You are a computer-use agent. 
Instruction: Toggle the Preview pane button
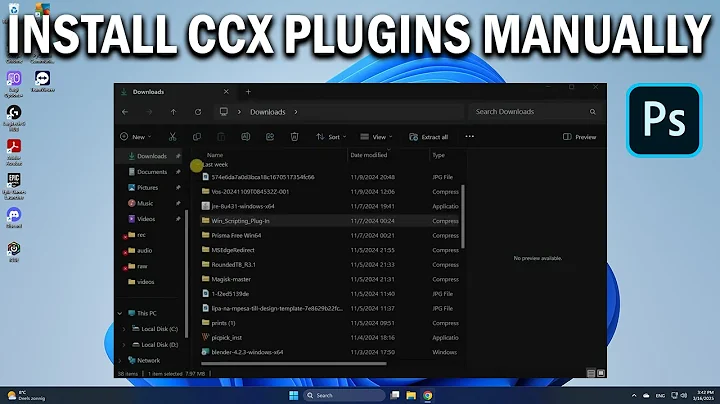(579, 137)
